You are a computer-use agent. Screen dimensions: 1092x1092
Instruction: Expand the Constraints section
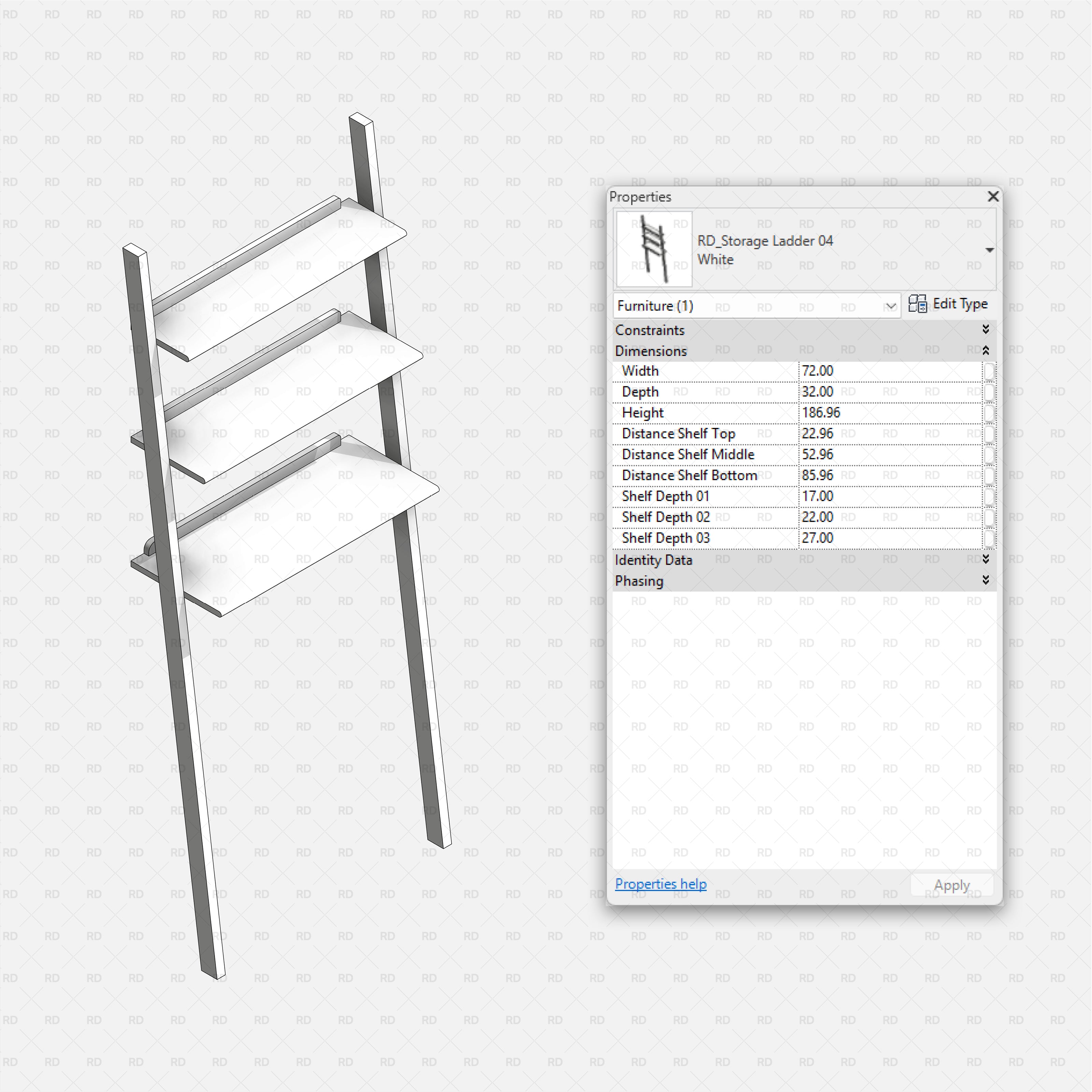click(986, 330)
